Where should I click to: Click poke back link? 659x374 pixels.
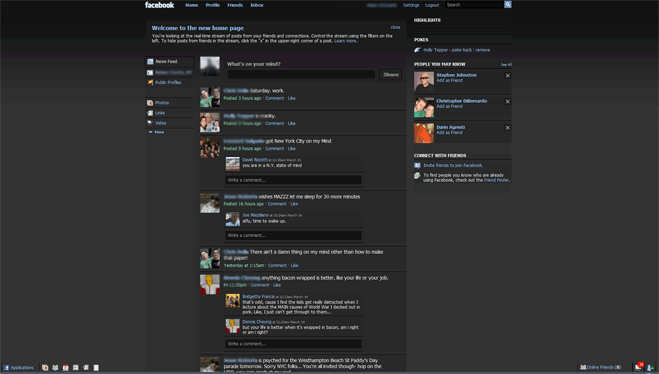coord(461,50)
